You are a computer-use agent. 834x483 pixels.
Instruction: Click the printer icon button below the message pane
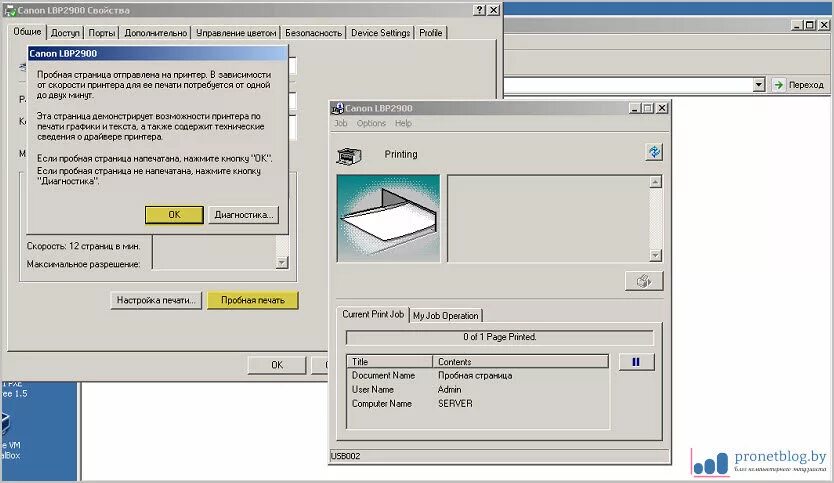(x=644, y=281)
